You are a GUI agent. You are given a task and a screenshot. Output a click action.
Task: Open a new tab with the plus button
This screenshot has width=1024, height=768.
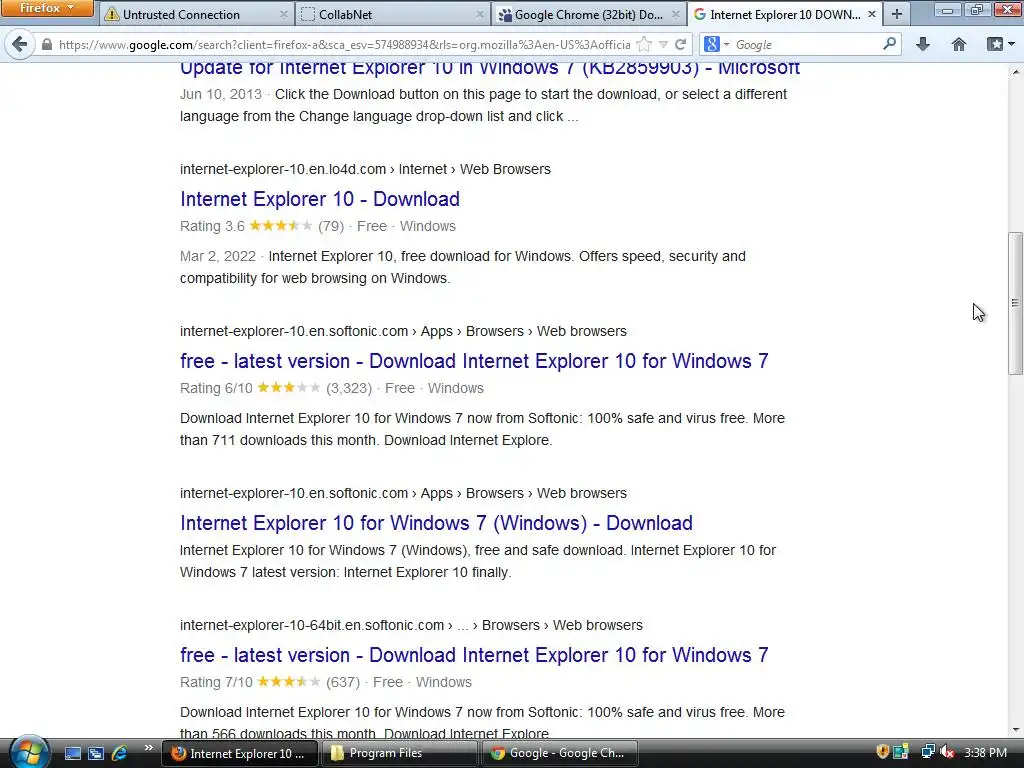click(897, 14)
